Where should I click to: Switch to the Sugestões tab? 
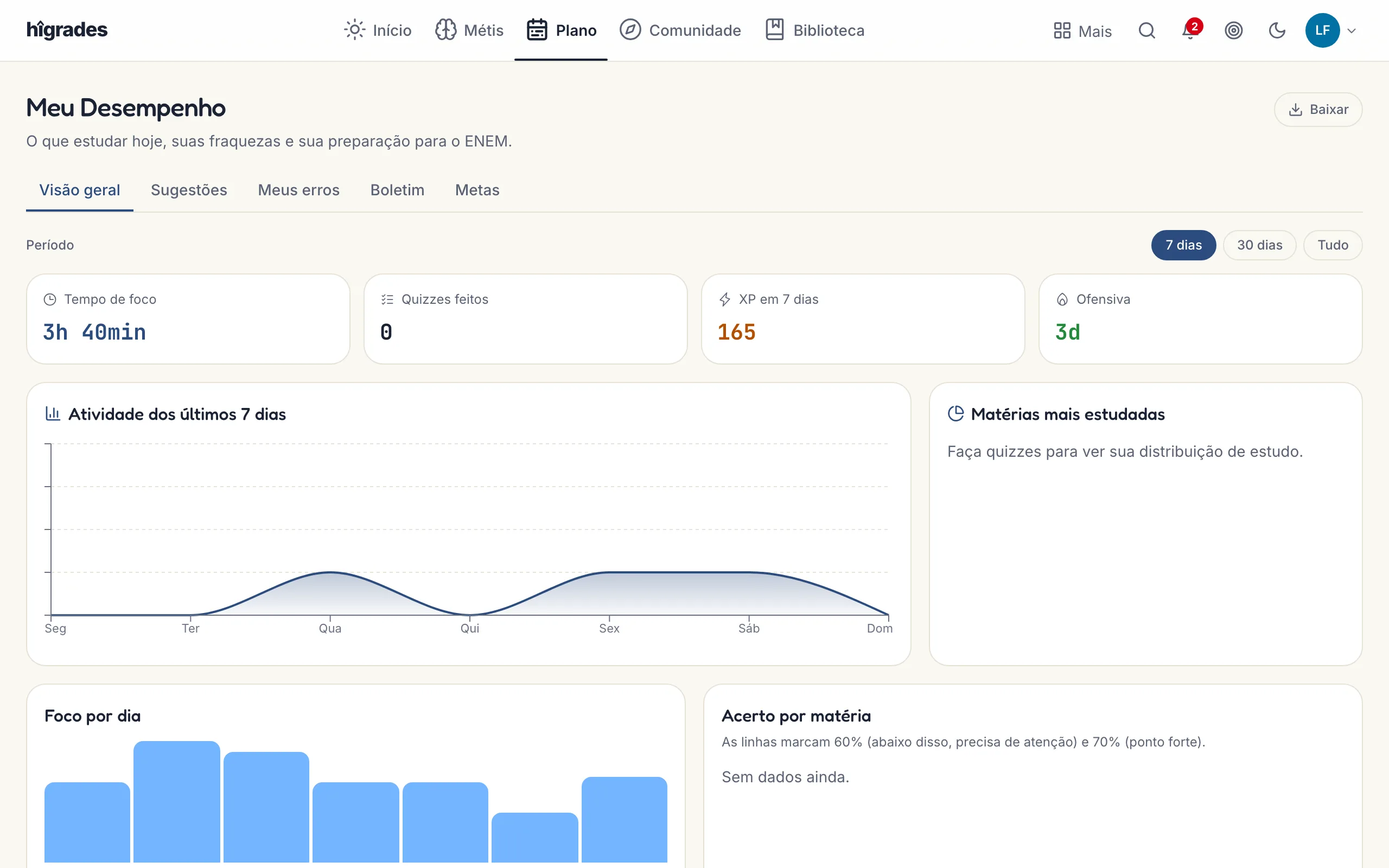(x=189, y=190)
